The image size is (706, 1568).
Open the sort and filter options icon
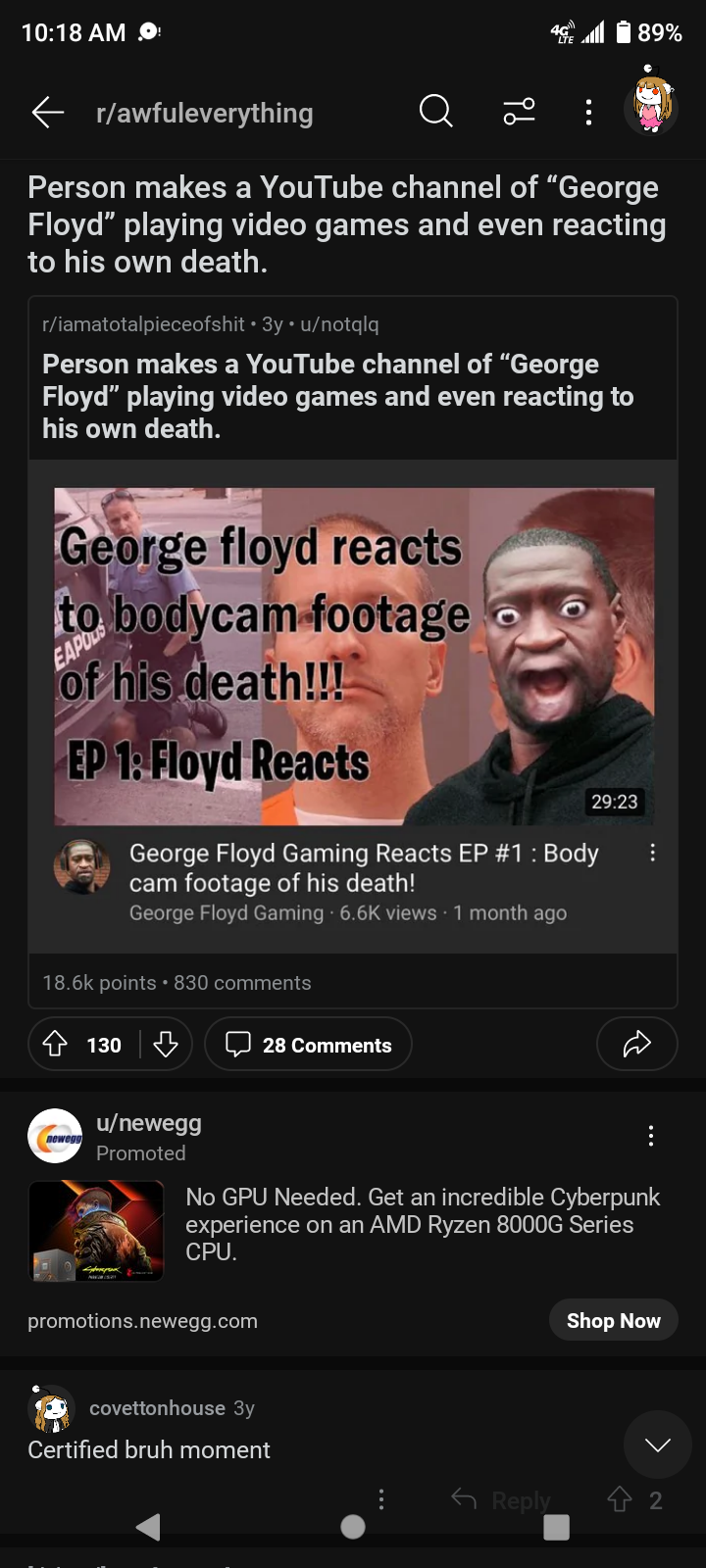519,112
